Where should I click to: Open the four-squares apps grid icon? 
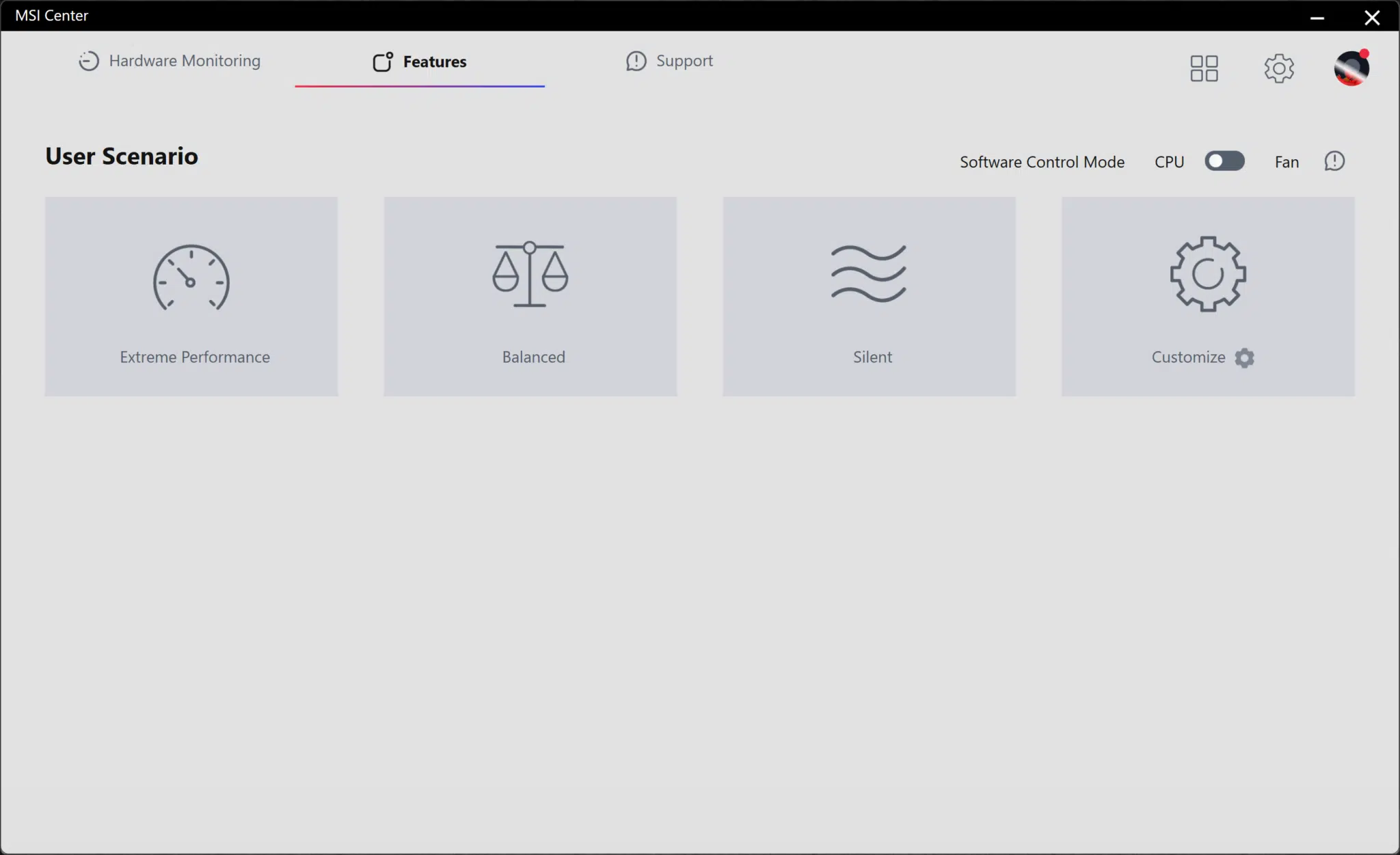[x=1204, y=68]
